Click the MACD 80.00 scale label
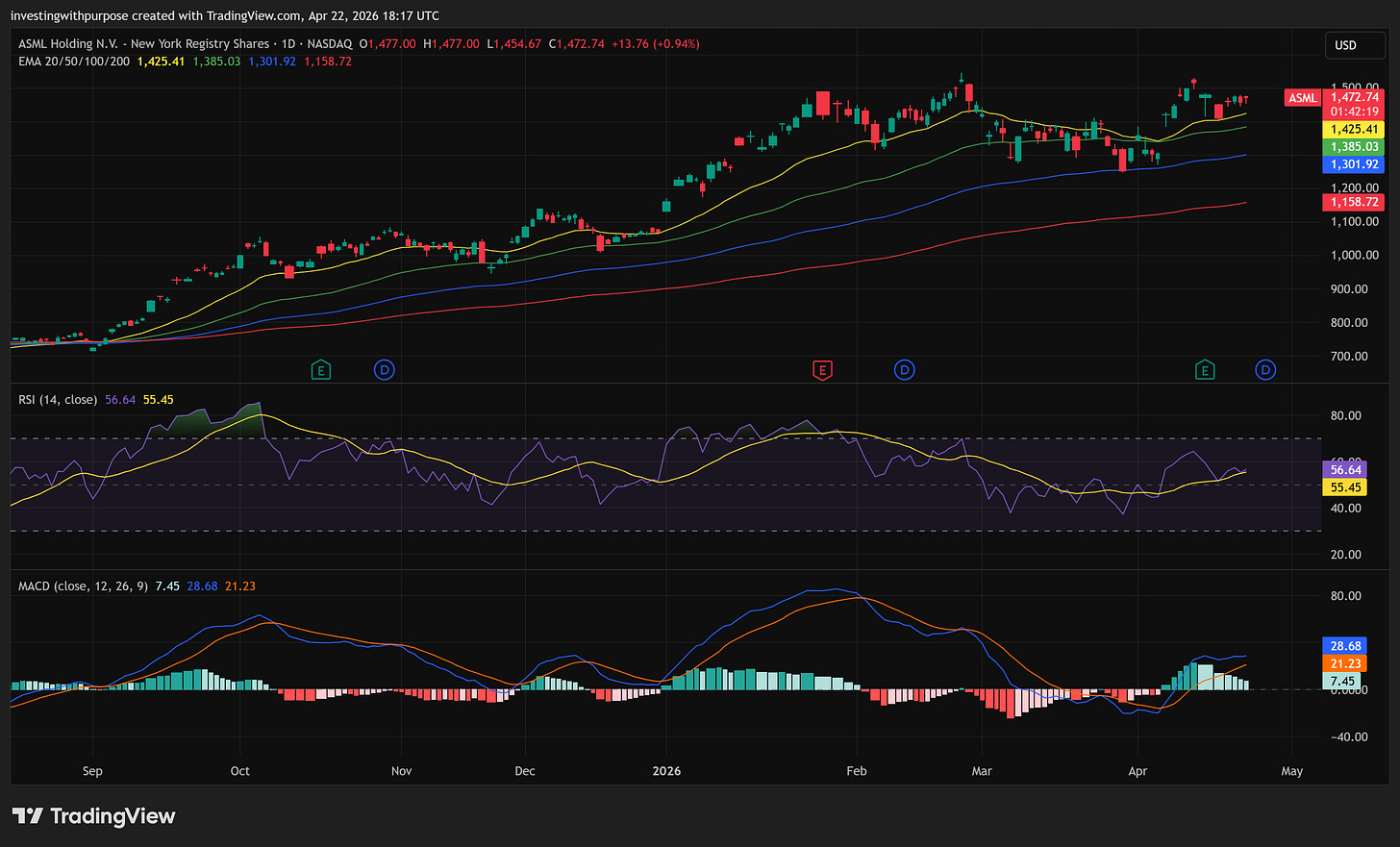Viewport: 1400px width, 847px height. click(1346, 596)
